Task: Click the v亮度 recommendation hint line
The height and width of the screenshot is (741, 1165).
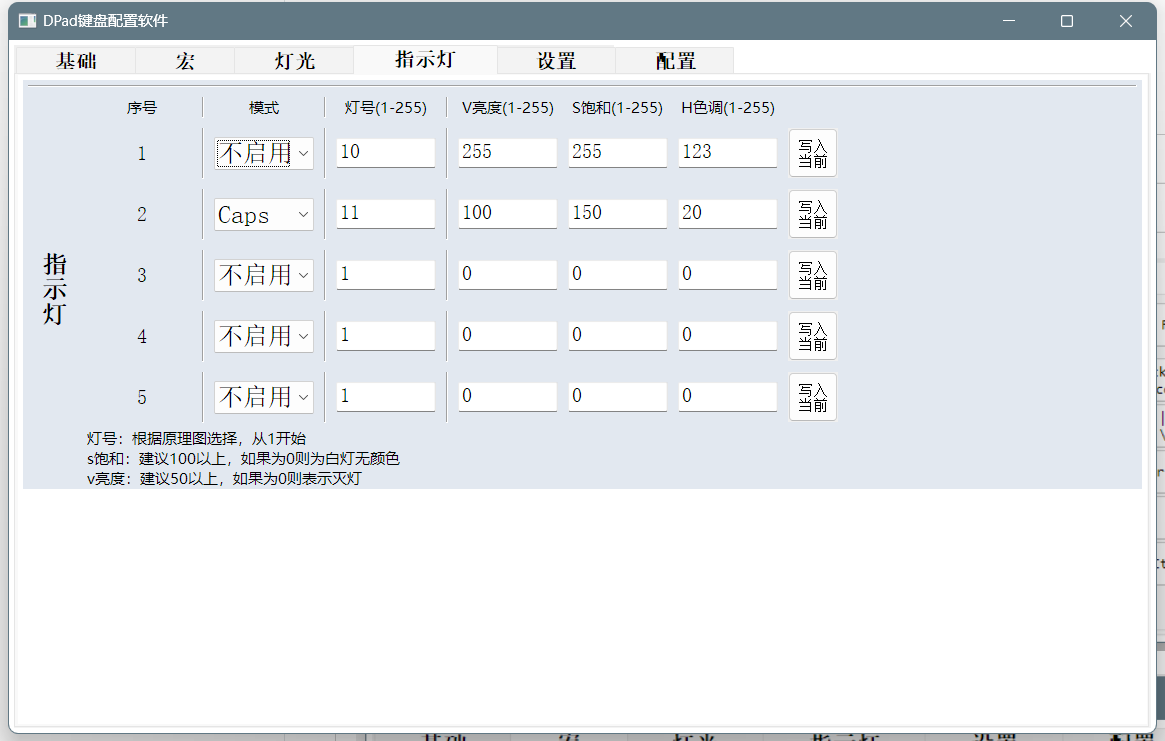Action: point(224,479)
